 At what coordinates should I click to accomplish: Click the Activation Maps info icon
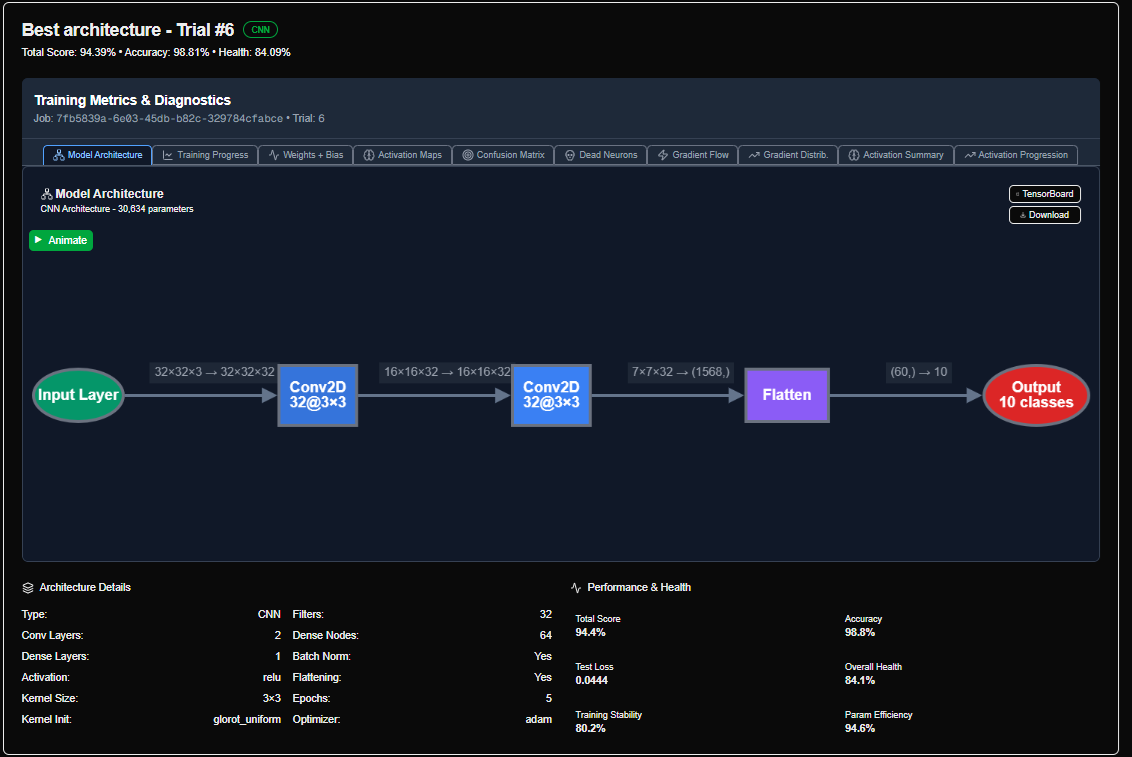[368, 155]
